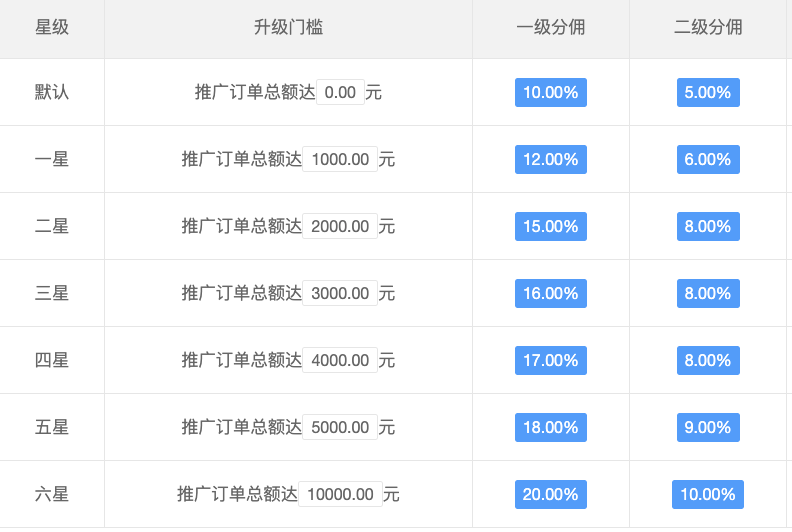Select the 12.00% commission badge for 一星
This screenshot has width=792, height=532.
pos(550,160)
